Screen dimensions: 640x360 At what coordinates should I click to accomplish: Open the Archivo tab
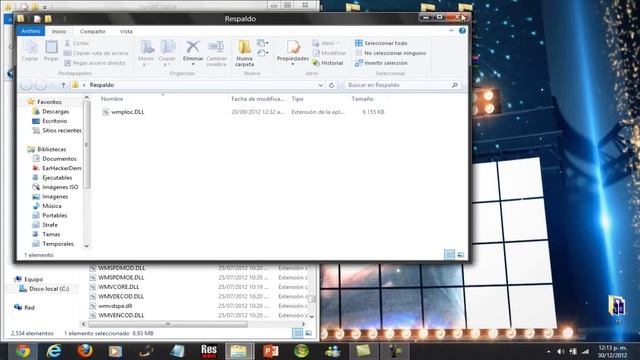pos(31,31)
